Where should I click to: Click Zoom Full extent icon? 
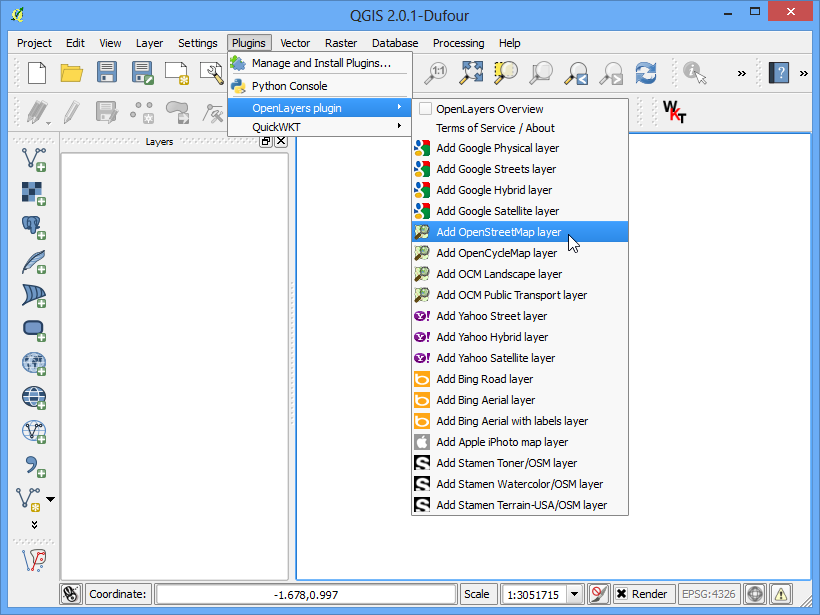pos(471,73)
